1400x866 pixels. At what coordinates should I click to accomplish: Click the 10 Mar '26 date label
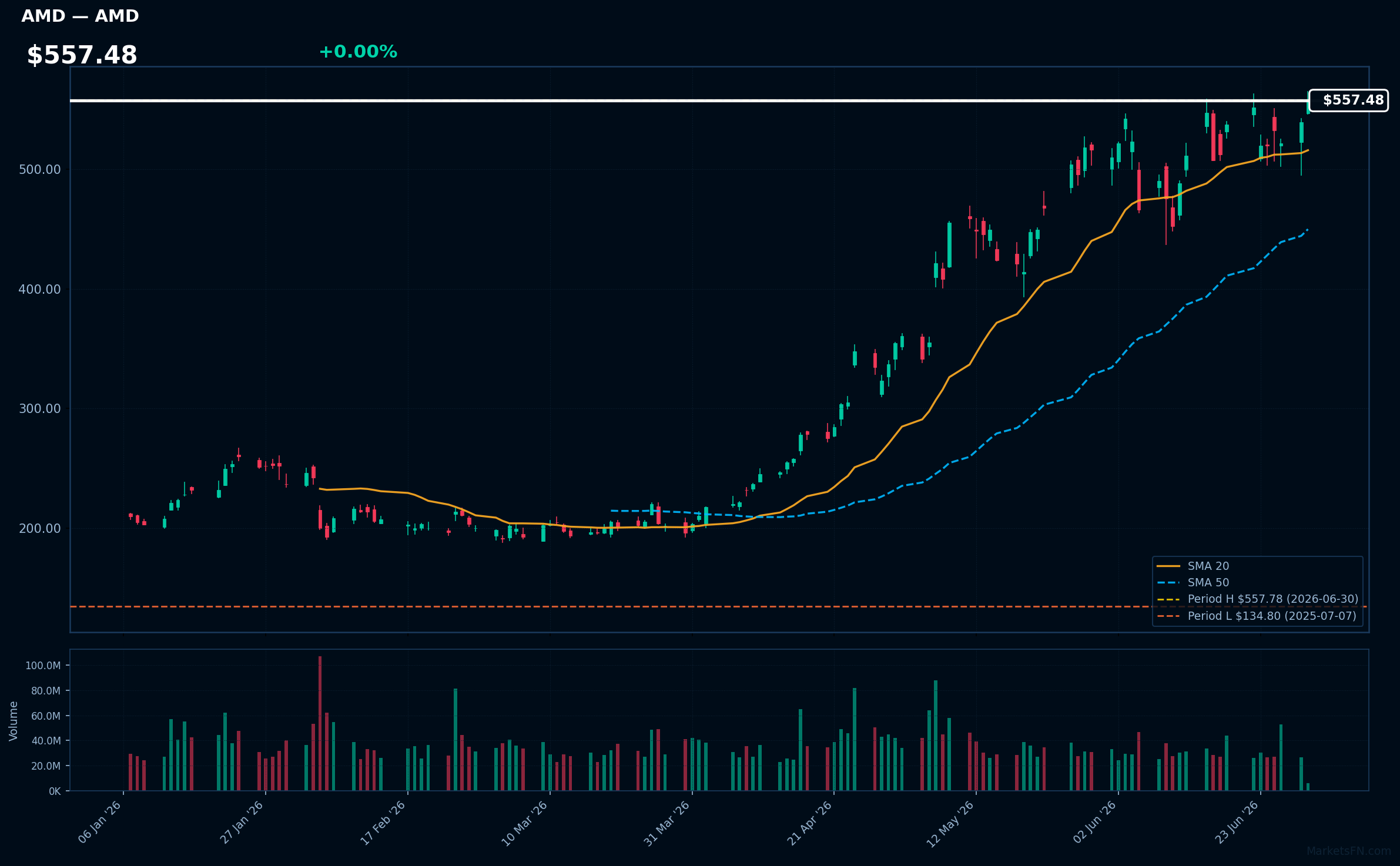point(524,823)
